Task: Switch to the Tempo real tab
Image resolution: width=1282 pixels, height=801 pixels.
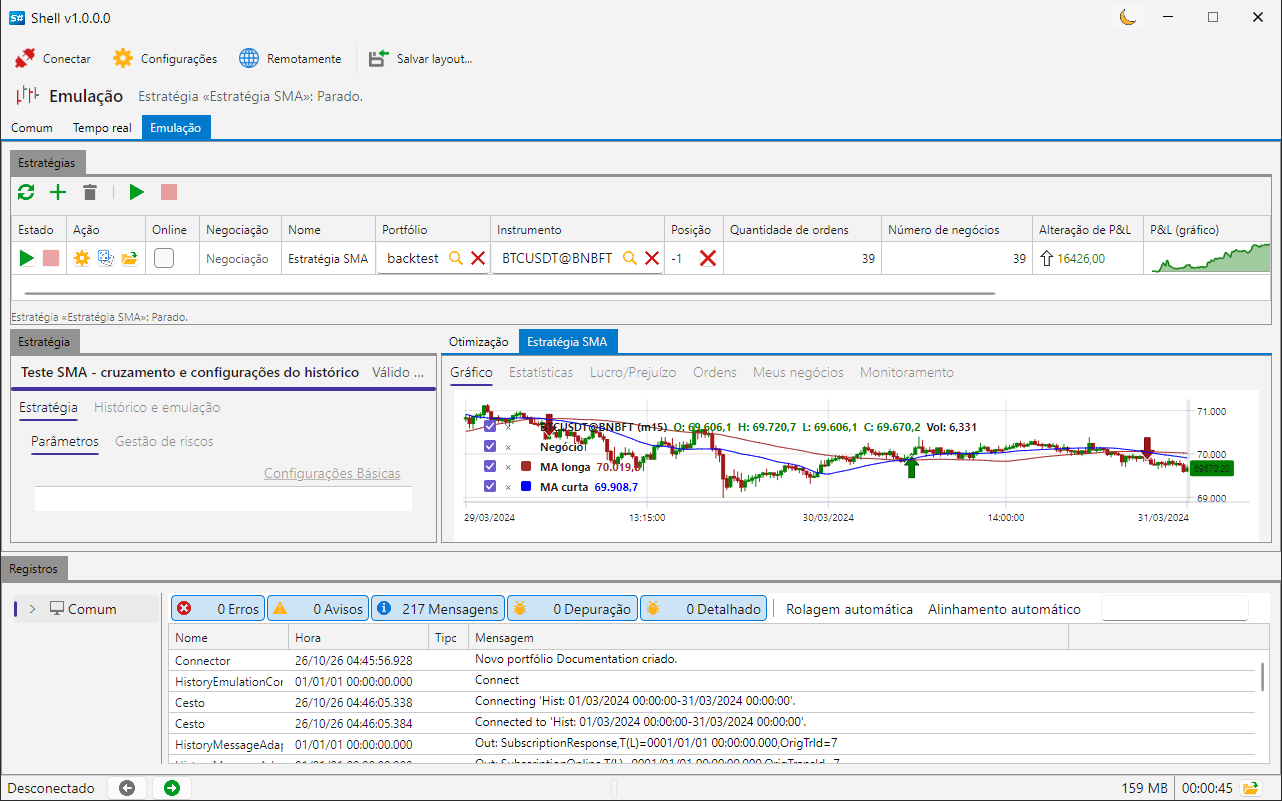Action: click(x=102, y=128)
